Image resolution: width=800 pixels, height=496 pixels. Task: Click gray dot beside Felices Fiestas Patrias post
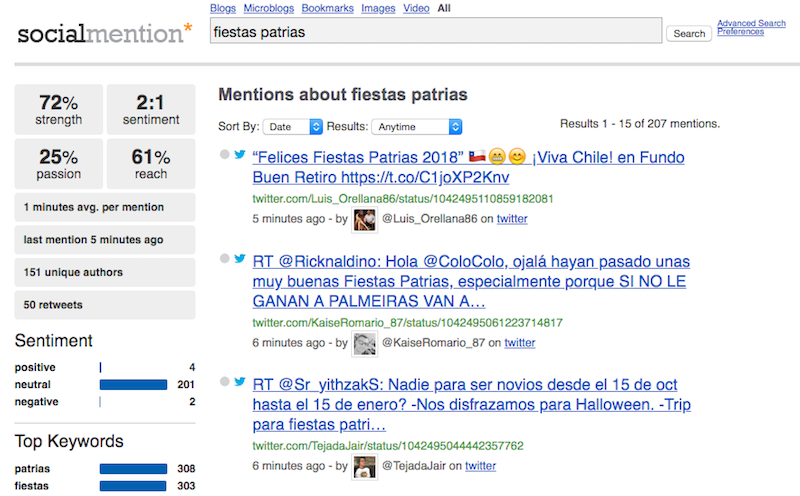(224, 154)
